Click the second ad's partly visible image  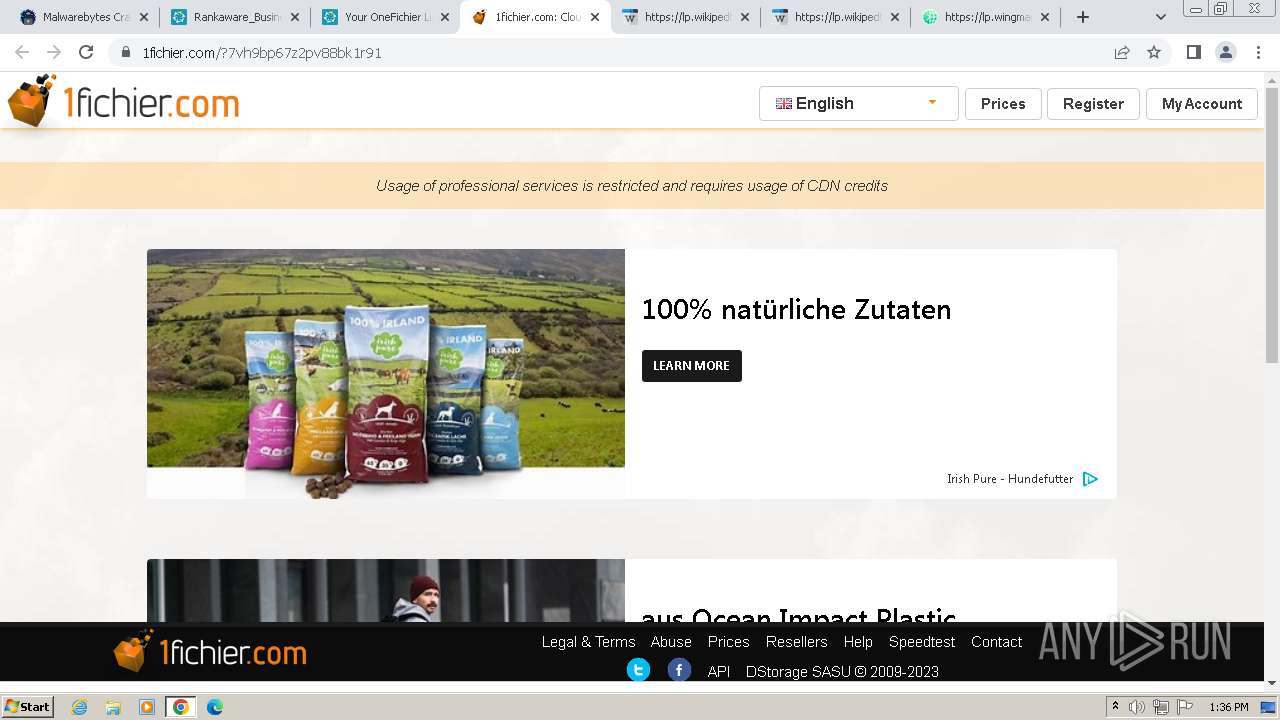coord(386,590)
